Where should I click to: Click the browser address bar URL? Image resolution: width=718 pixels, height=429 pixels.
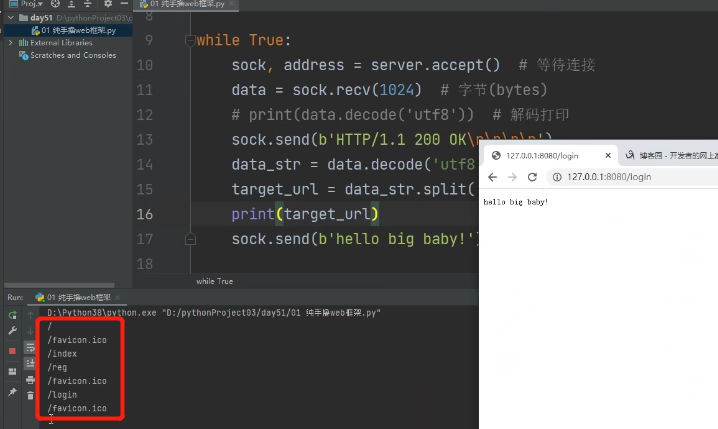click(609, 177)
